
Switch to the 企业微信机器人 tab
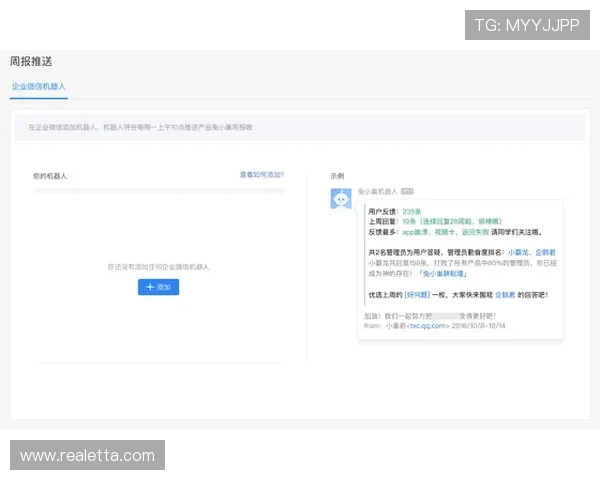(x=39, y=87)
